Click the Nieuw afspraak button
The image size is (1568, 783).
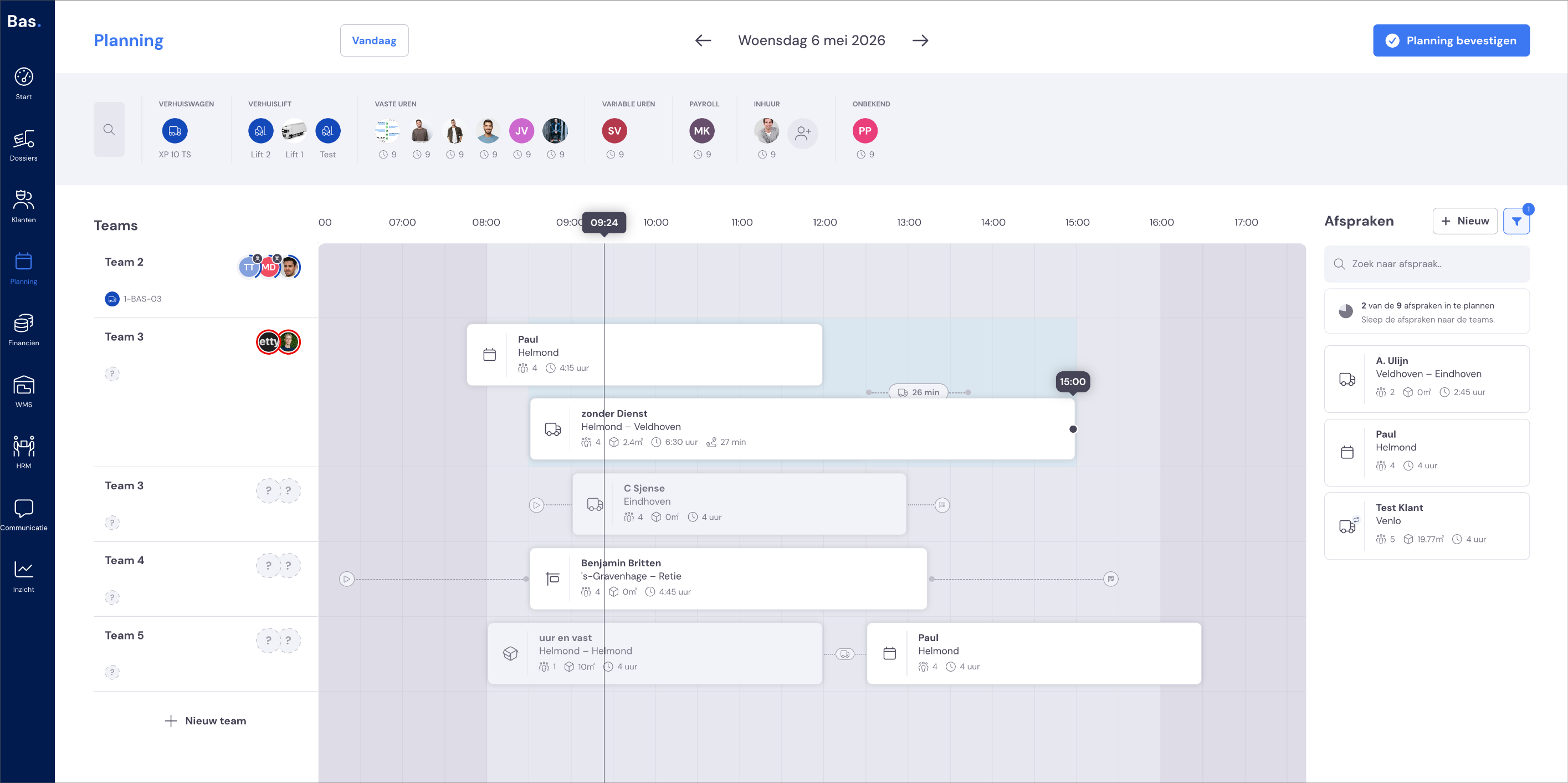[1464, 221]
